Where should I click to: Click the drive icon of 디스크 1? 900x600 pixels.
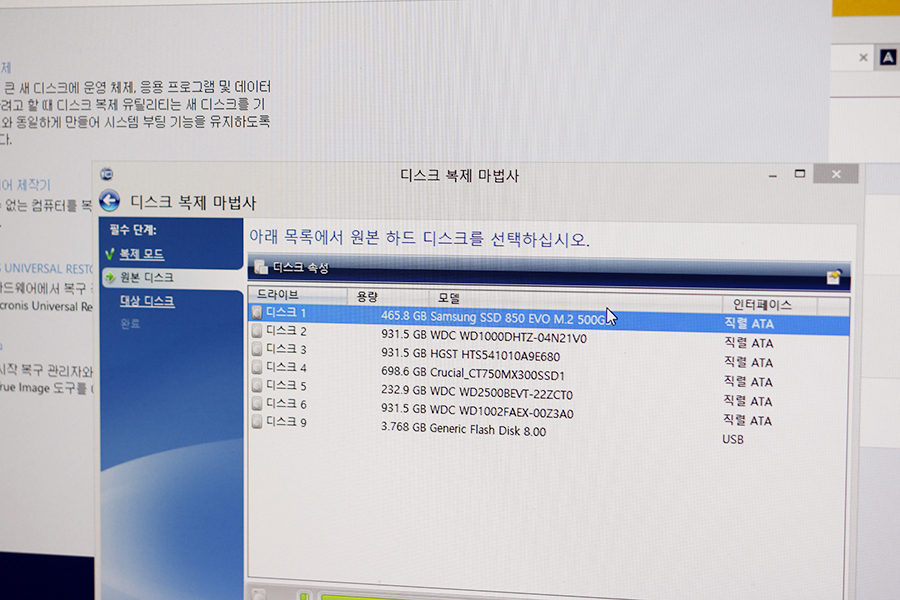click(257, 313)
